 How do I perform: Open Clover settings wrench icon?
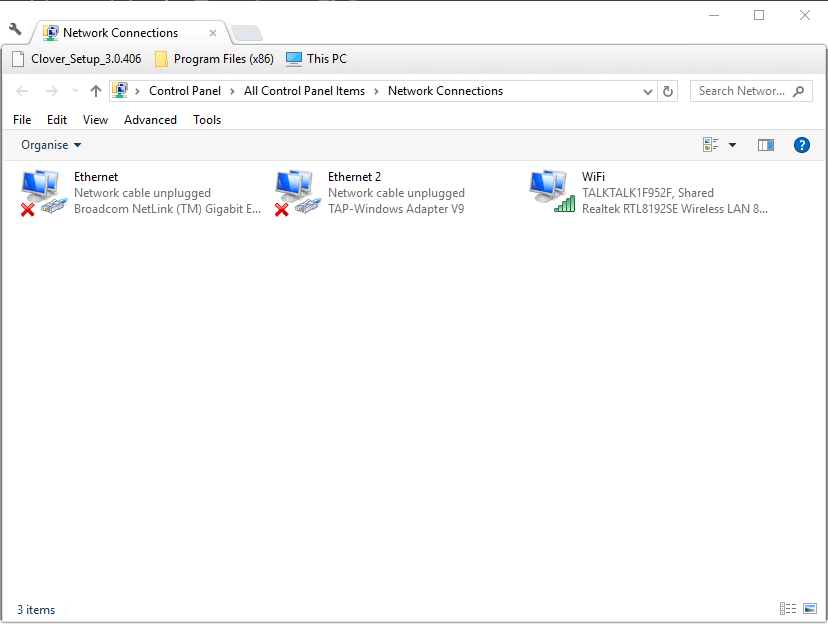click(15, 29)
